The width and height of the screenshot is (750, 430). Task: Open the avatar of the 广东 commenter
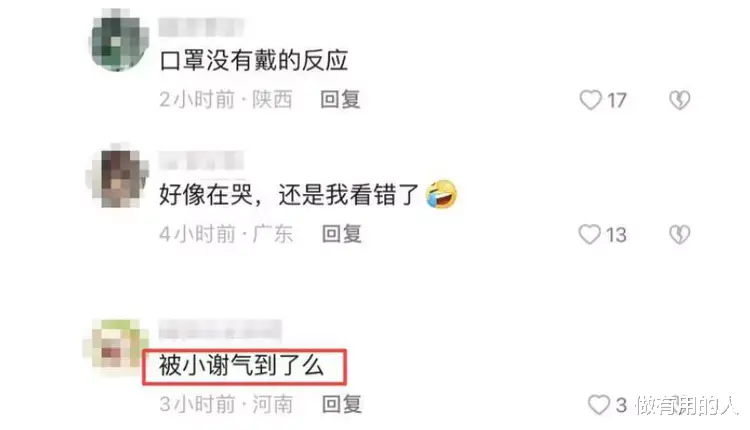click(x=118, y=176)
